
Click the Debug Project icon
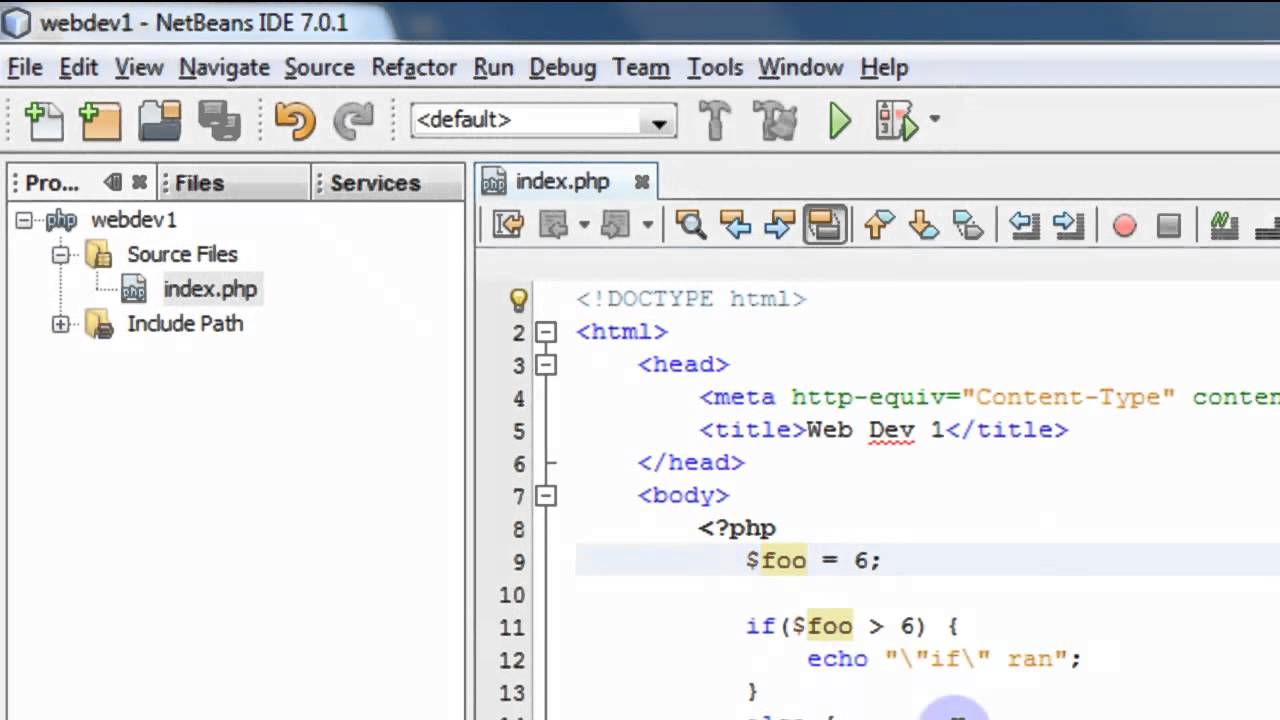pyautogui.click(x=896, y=121)
